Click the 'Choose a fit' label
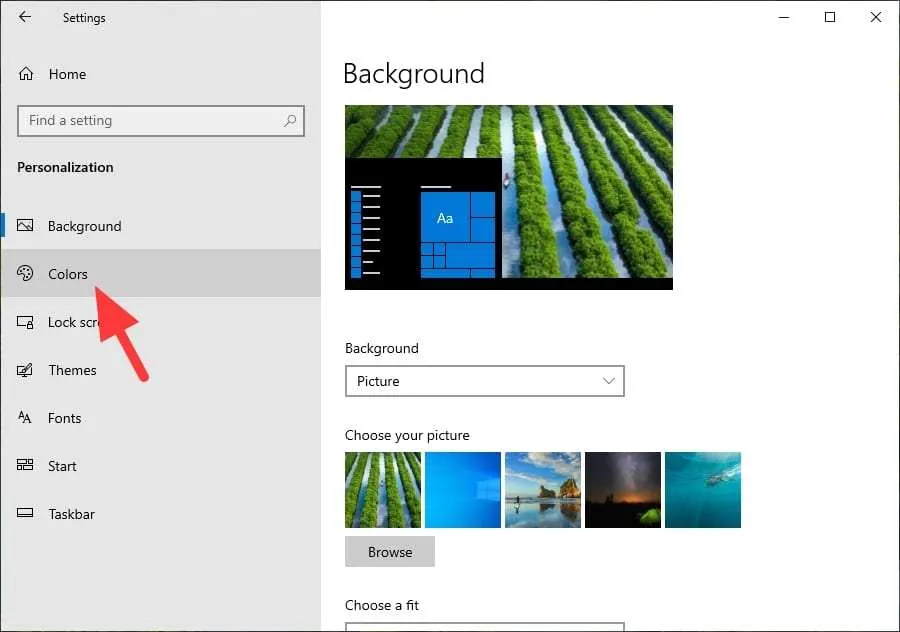 (x=382, y=606)
